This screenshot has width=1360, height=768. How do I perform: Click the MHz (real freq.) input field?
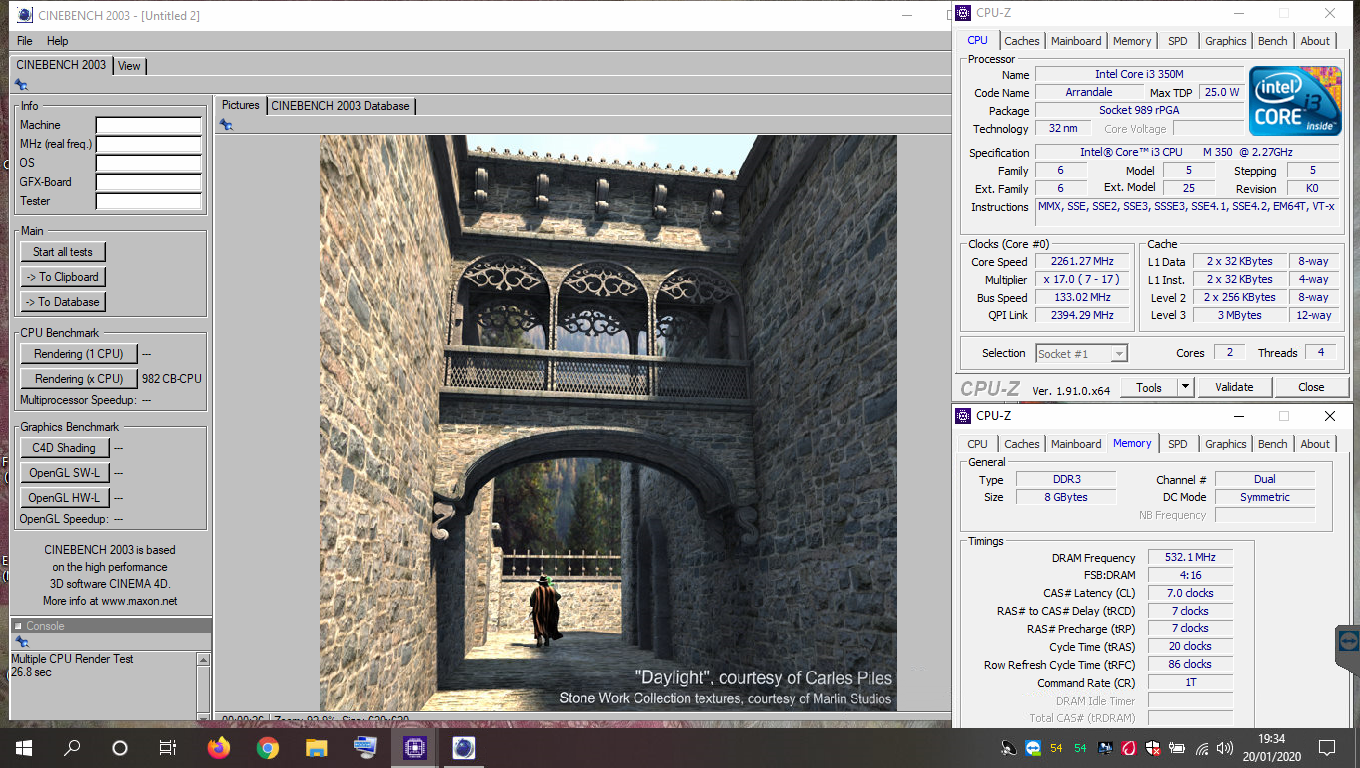pyautogui.click(x=149, y=145)
